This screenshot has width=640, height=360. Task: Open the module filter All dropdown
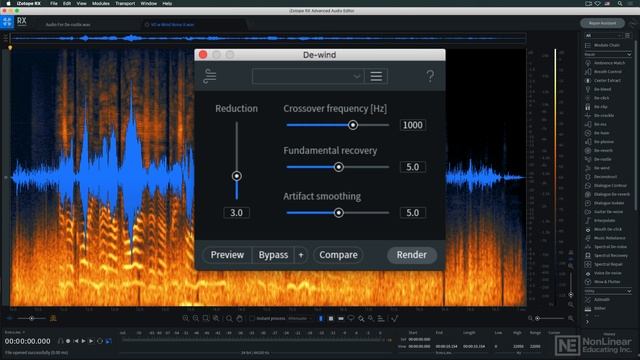(603, 36)
